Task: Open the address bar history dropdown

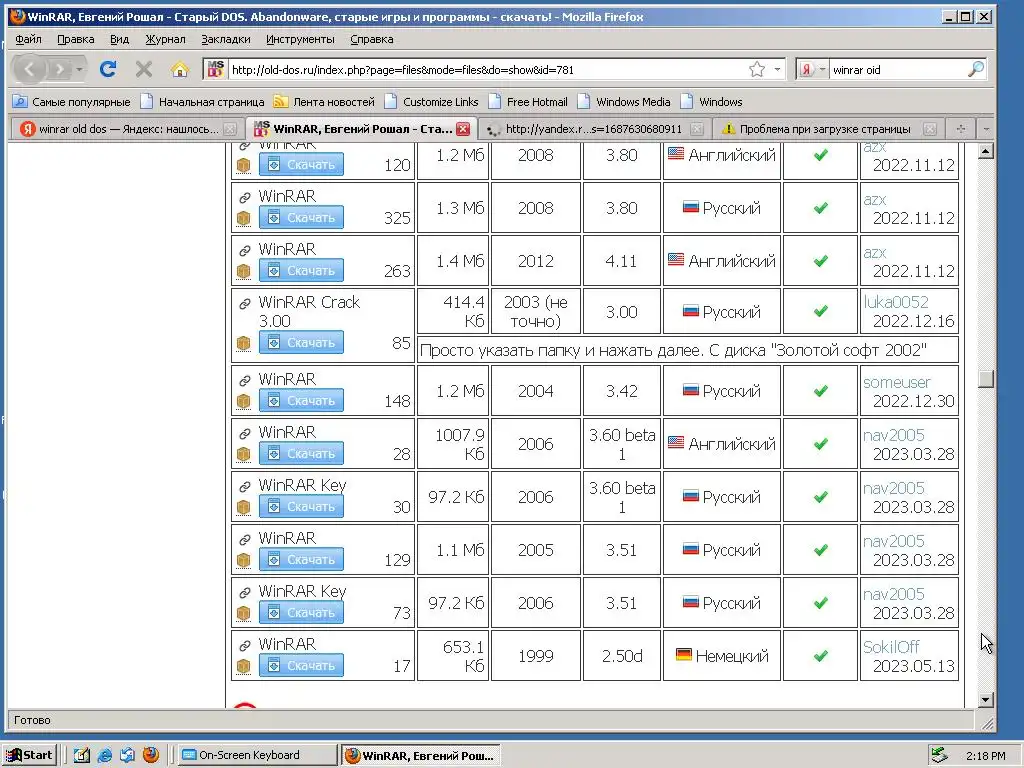Action: 777,69
